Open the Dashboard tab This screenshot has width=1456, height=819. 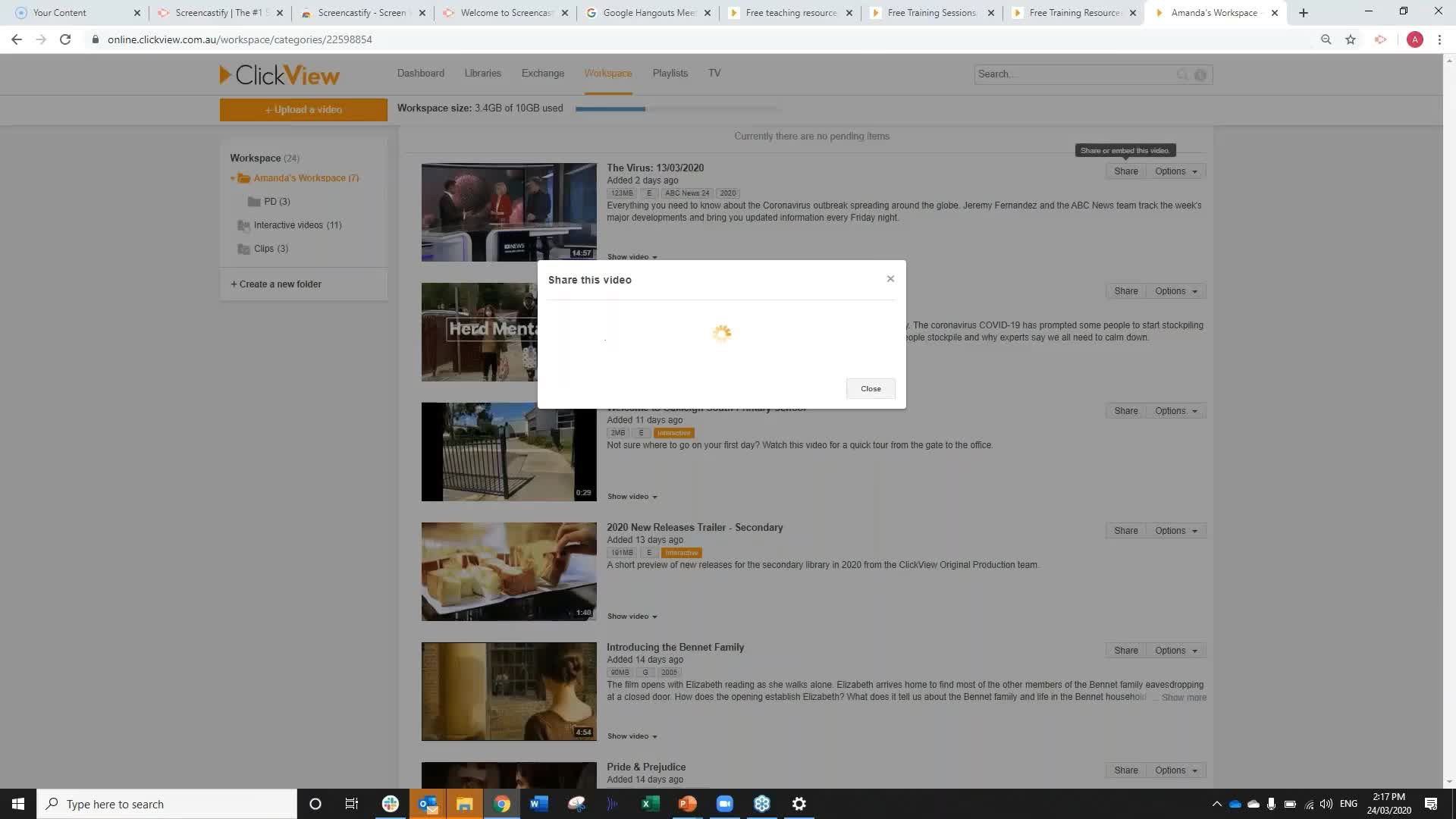421,74
